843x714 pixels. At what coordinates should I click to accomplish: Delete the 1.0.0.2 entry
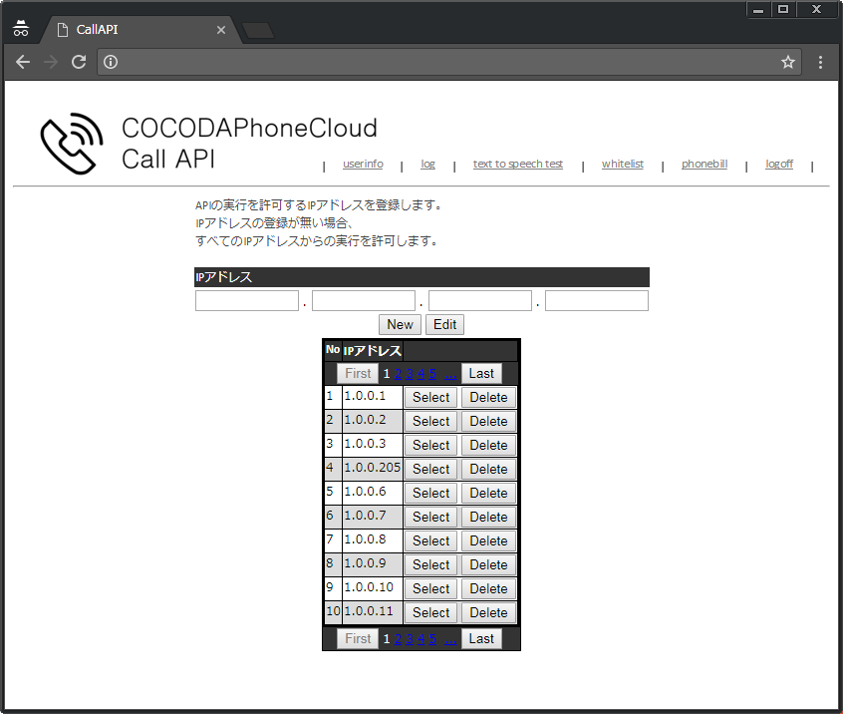[488, 422]
